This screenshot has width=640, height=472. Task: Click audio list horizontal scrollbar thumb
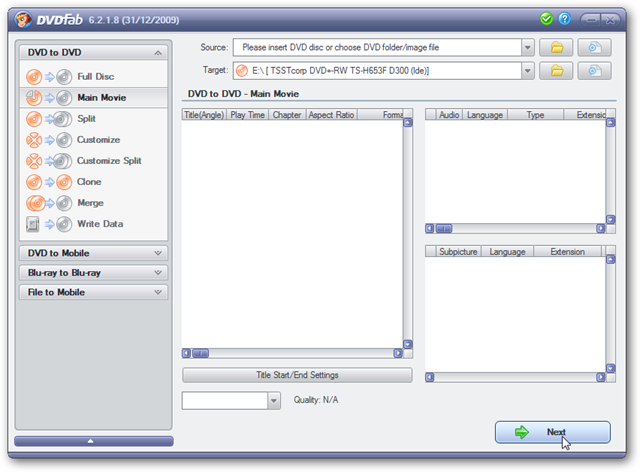(x=444, y=228)
